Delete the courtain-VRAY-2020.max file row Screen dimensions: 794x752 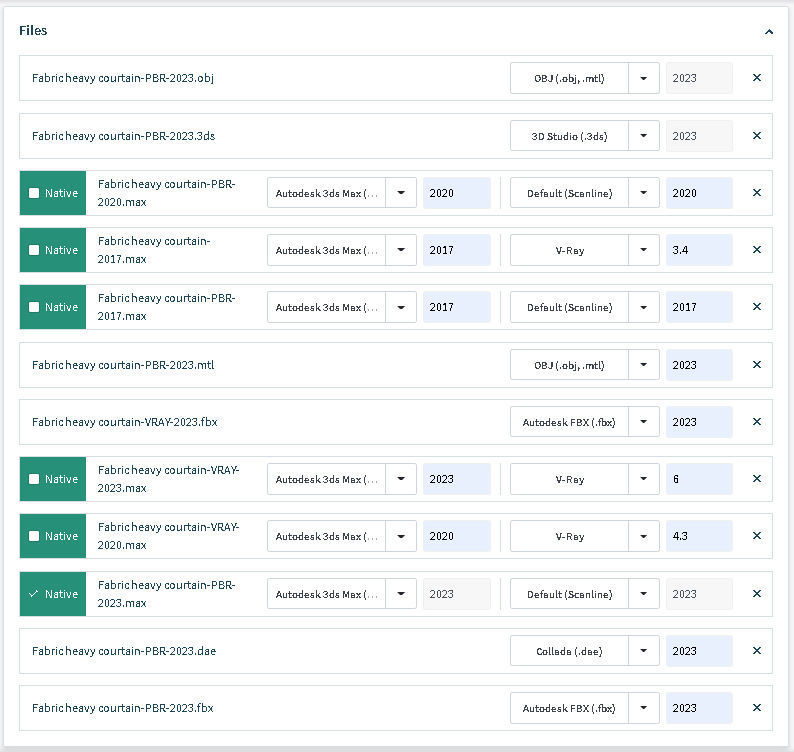(756, 536)
